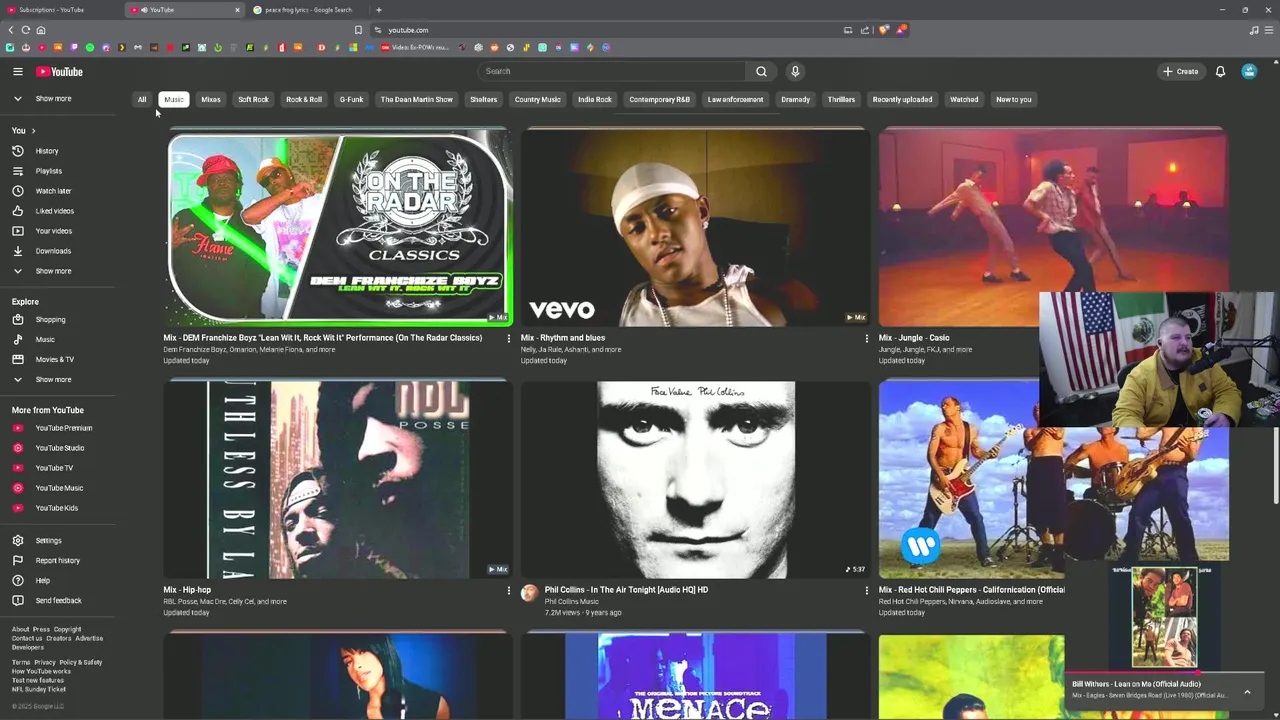Open Settings in the sidebar
This screenshot has height=720, width=1280.
click(48, 541)
